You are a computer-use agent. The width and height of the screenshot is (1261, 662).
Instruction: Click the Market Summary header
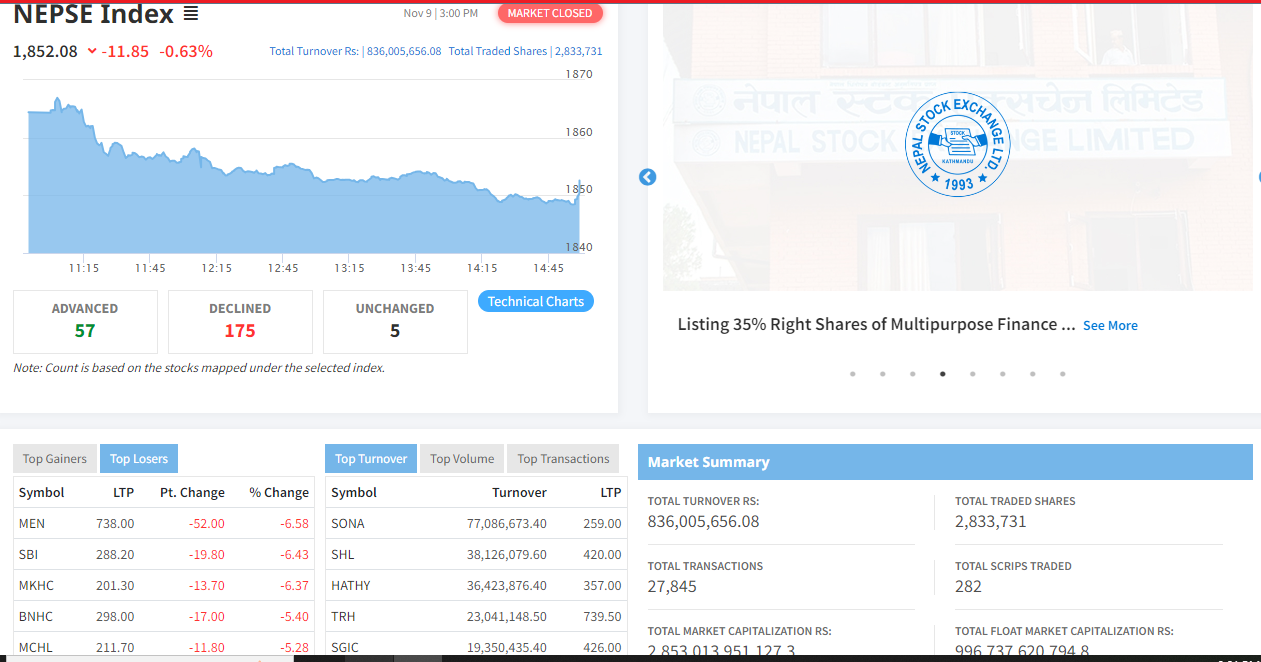coord(945,462)
